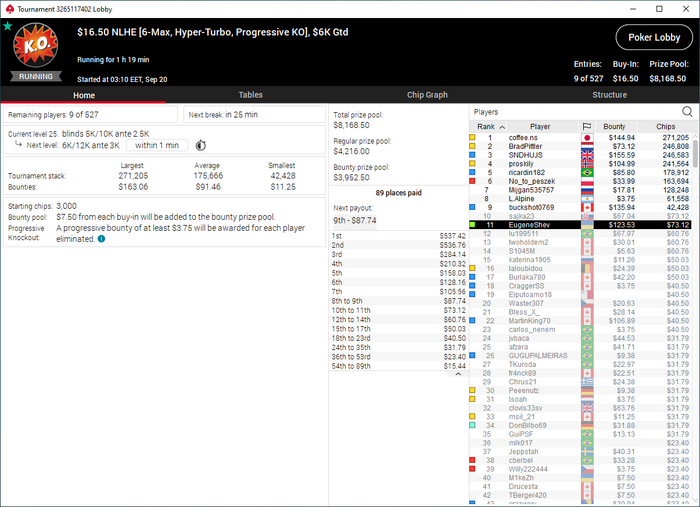Click red color tag beside No_to_peszek
Screen dimensions: 700x507
point(472,181)
